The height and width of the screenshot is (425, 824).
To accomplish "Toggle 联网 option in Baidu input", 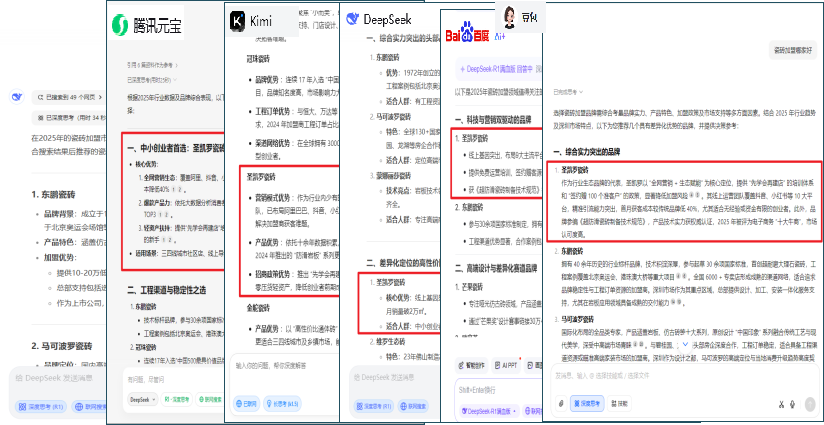I will click(532, 410).
